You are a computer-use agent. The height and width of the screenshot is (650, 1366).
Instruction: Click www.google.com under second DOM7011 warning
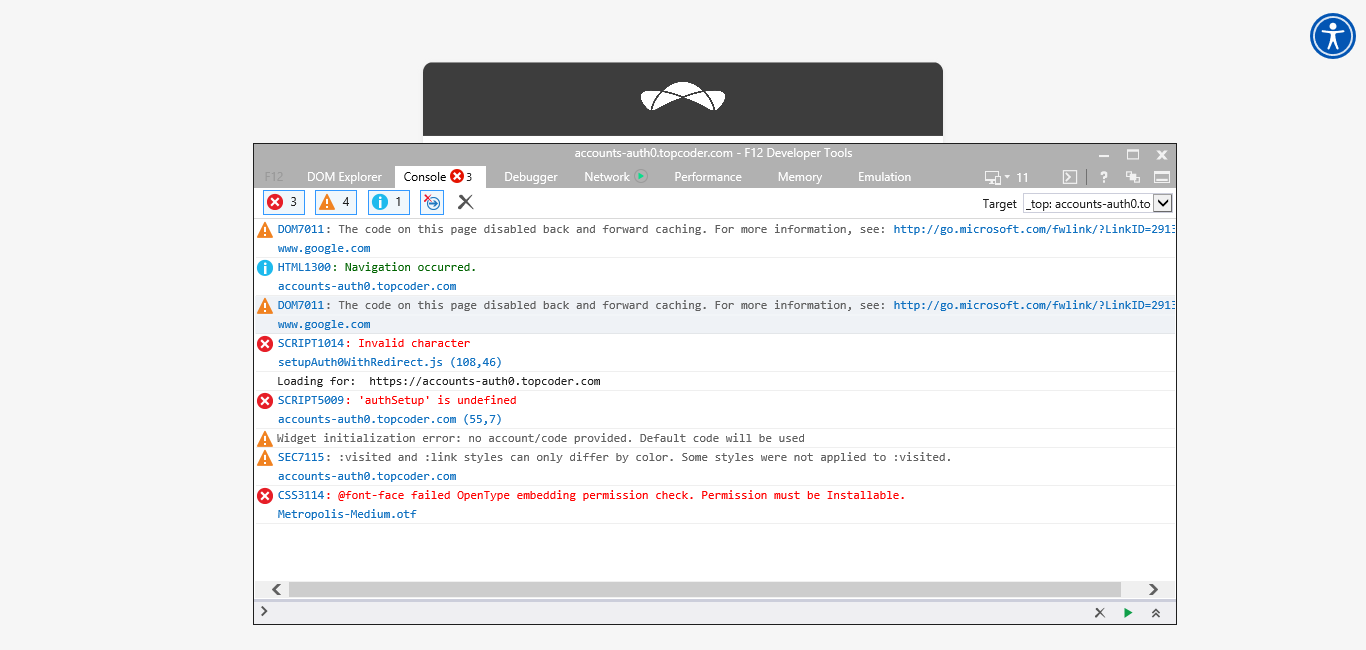point(324,324)
